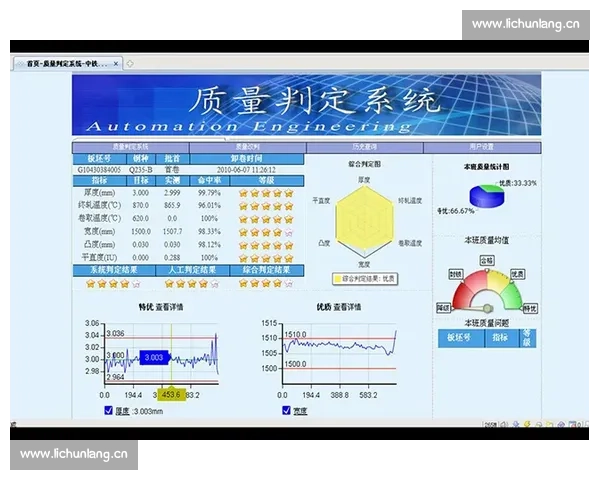Screen dimensions: 600x480
Task: Click the 终轧温度(℃) row label
Action: (x=99, y=206)
